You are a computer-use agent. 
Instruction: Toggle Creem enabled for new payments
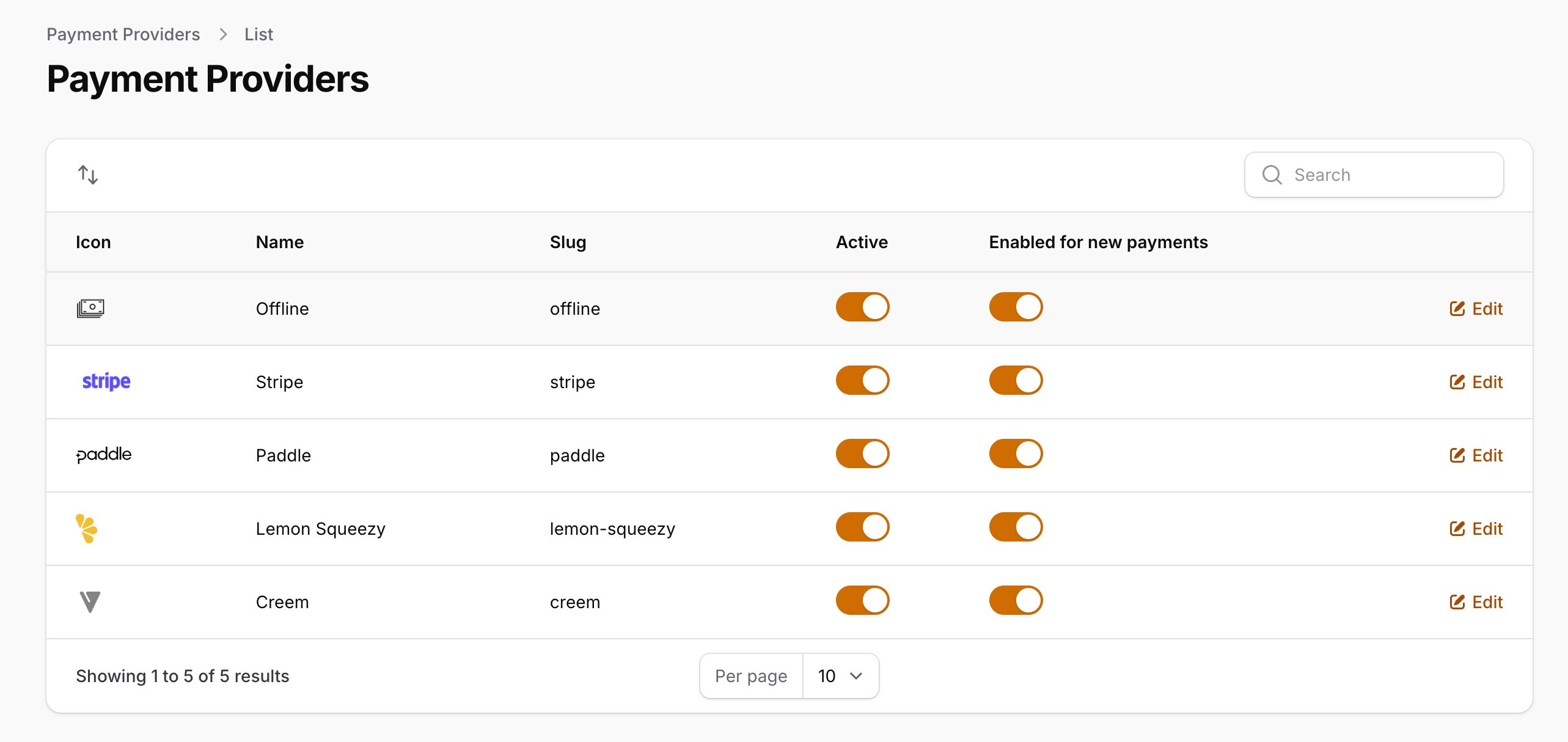click(1016, 600)
